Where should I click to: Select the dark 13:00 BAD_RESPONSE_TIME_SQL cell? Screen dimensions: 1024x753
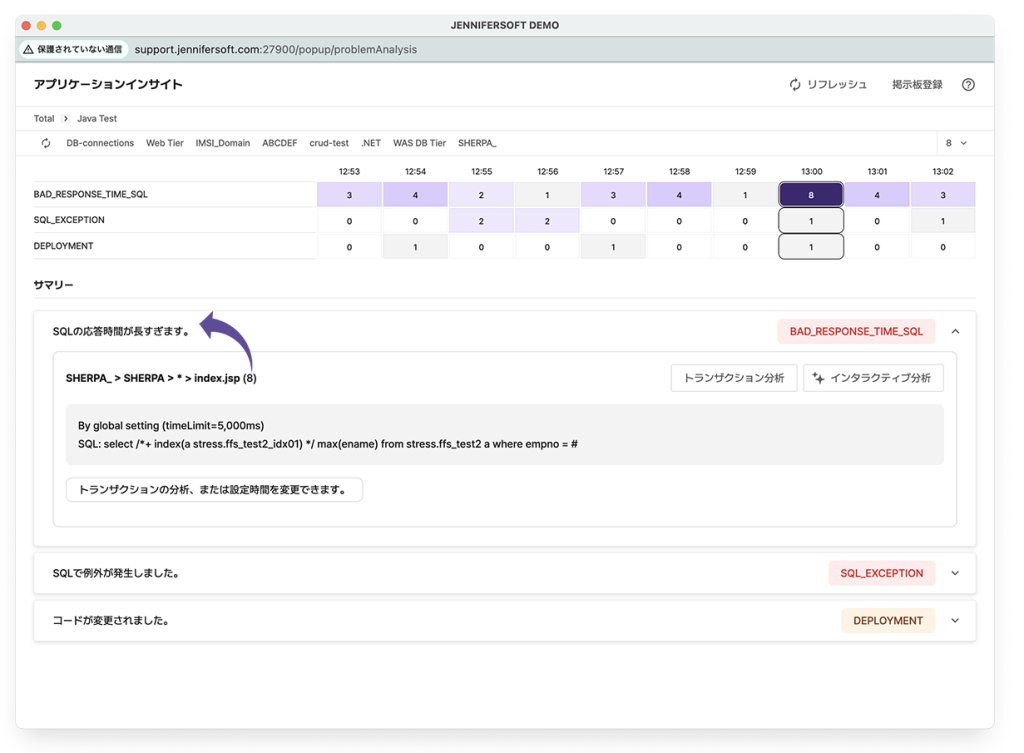coord(810,194)
